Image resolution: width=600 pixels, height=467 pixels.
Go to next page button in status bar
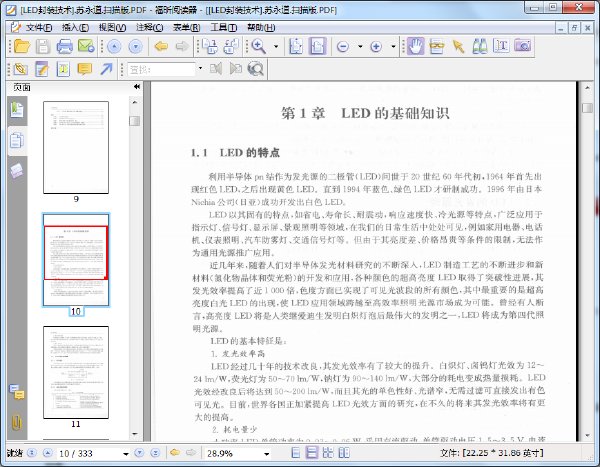(139, 453)
